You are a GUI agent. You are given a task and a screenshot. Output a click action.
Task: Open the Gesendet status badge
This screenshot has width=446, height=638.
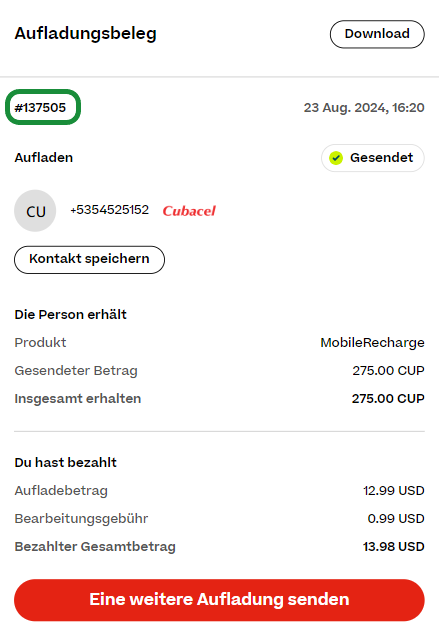coord(372,158)
